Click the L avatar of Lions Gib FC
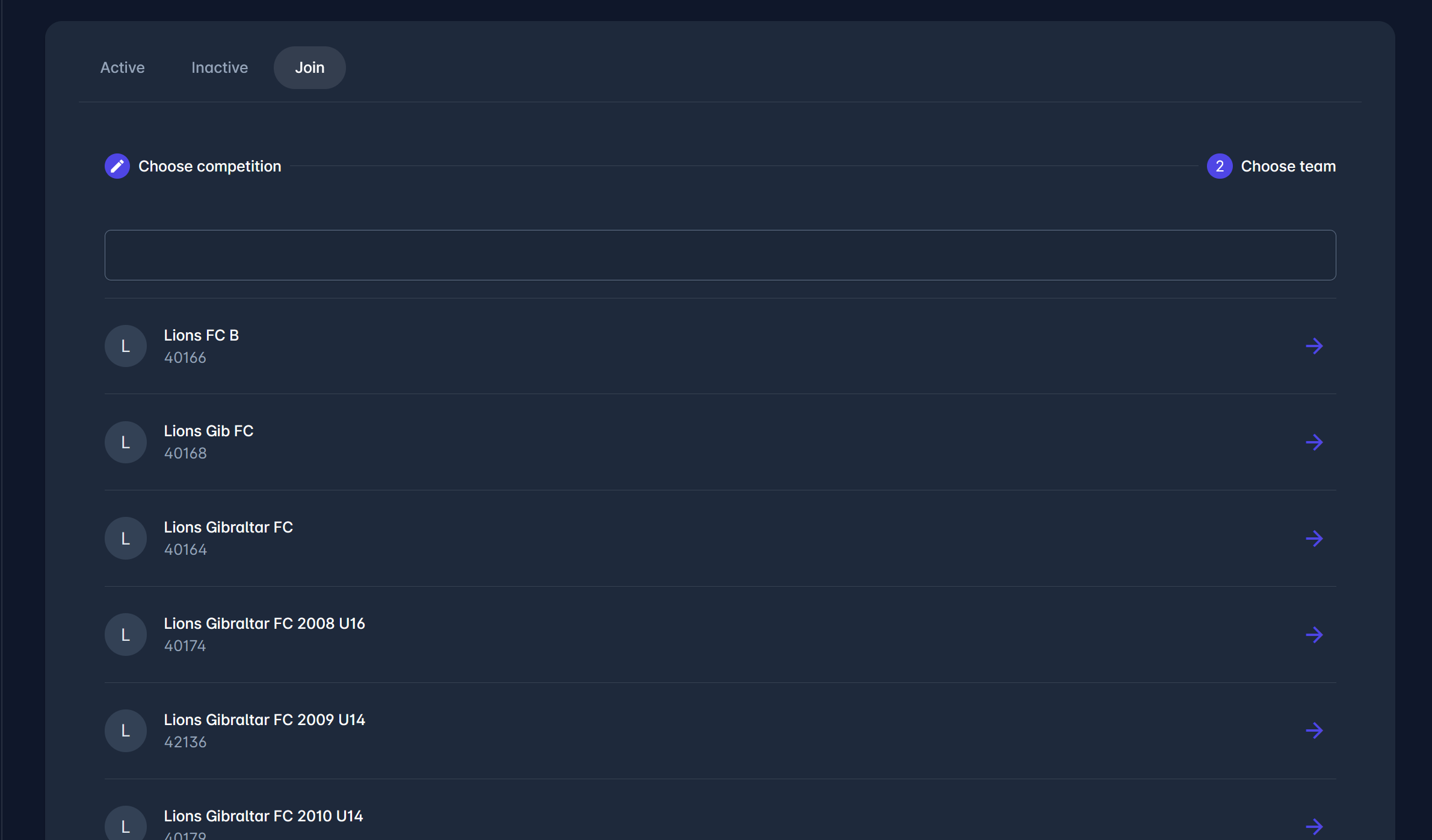This screenshot has width=1432, height=840. pos(126,442)
